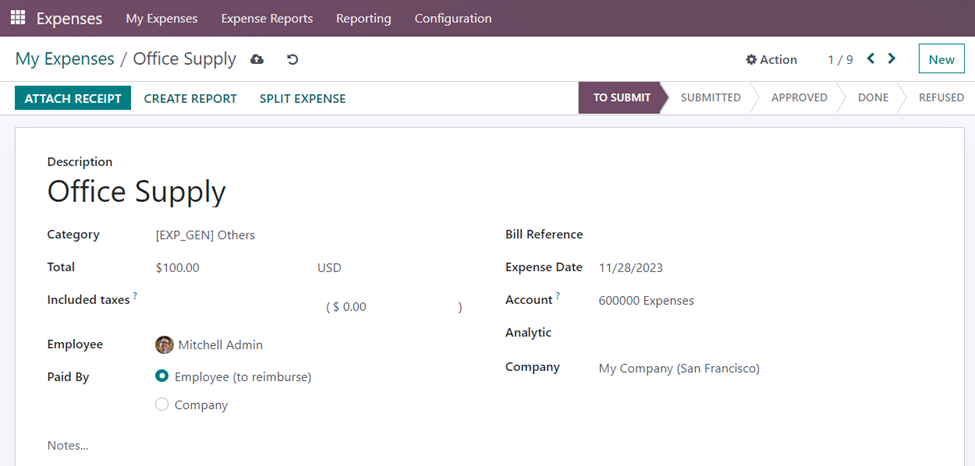
Task: Open Expense Reports menu
Action: [x=266, y=18]
